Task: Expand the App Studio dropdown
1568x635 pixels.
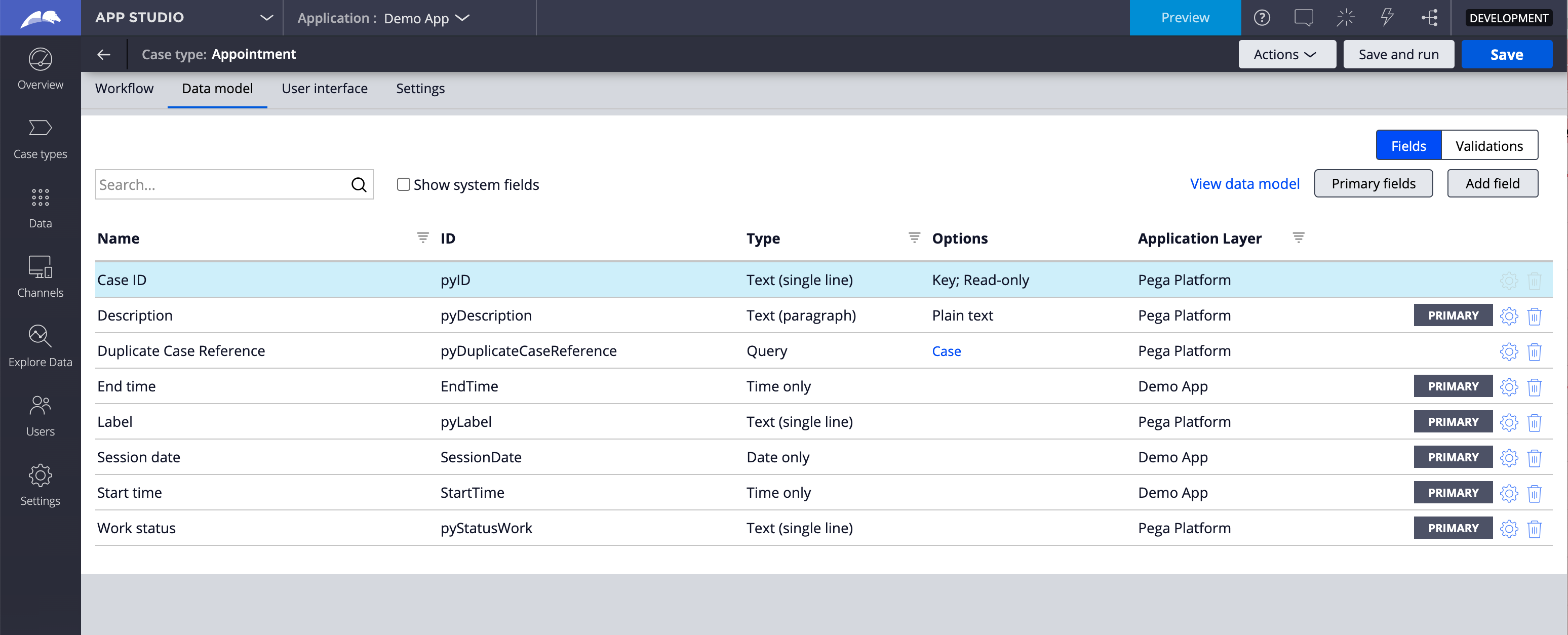Action: click(x=266, y=18)
